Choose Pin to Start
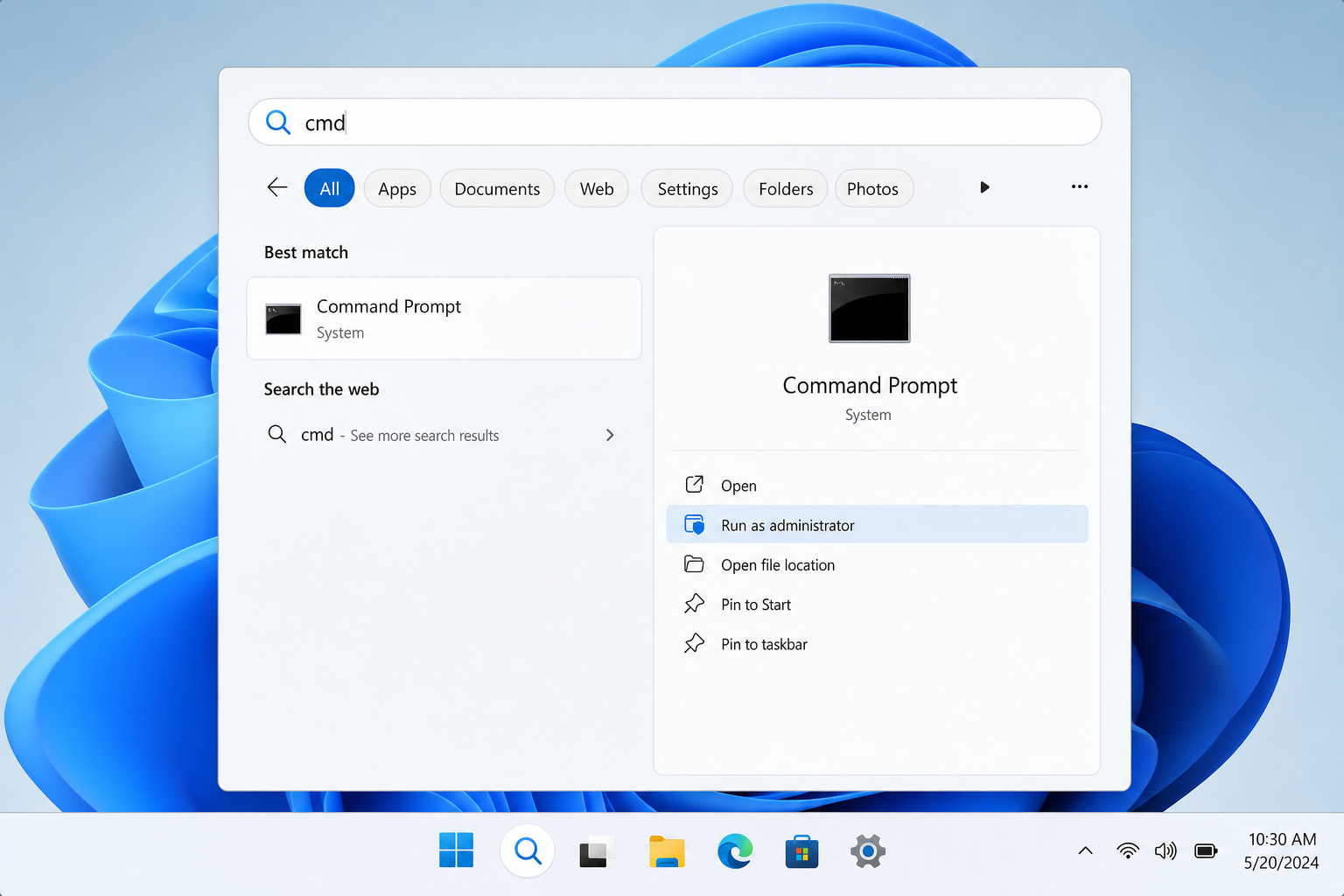 tap(877, 604)
